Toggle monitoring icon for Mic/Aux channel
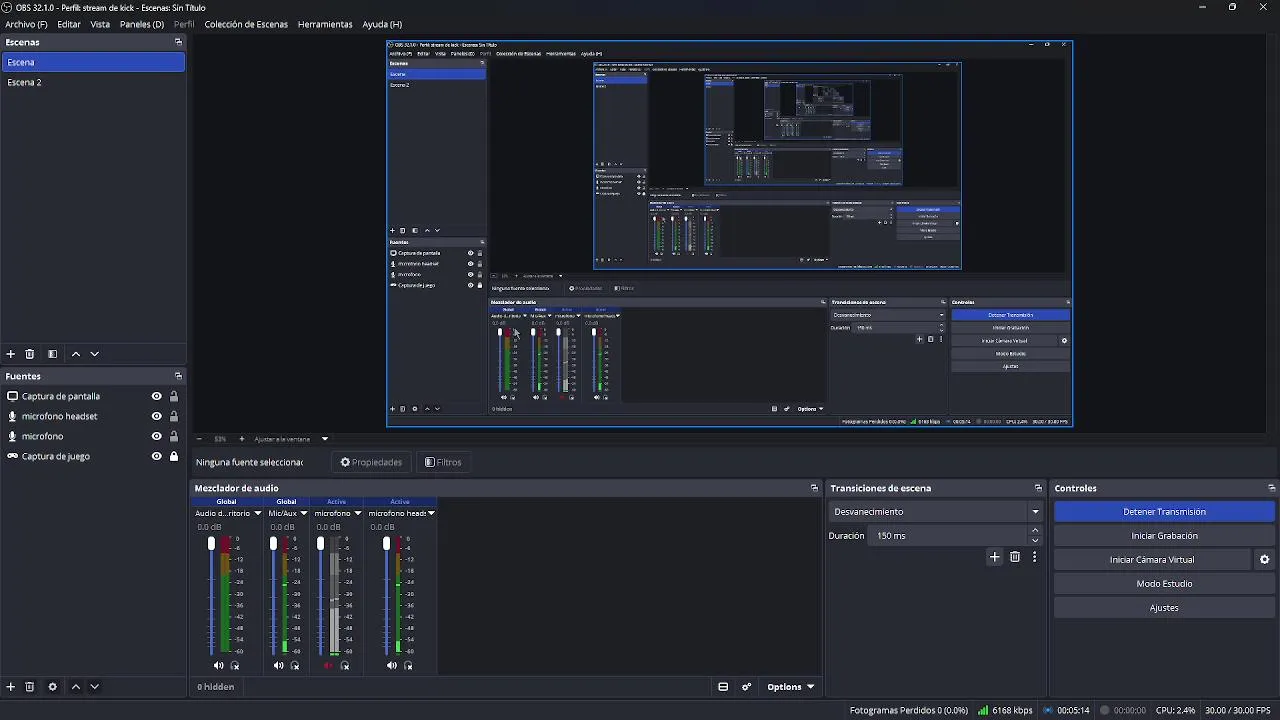The width and height of the screenshot is (1280, 720). click(x=295, y=666)
